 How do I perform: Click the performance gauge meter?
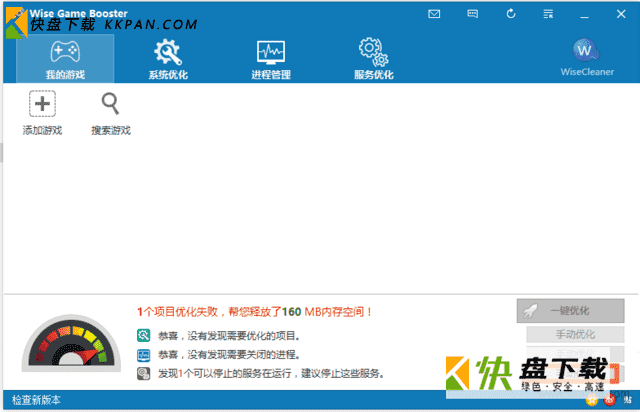pyautogui.click(x=71, y=343)
